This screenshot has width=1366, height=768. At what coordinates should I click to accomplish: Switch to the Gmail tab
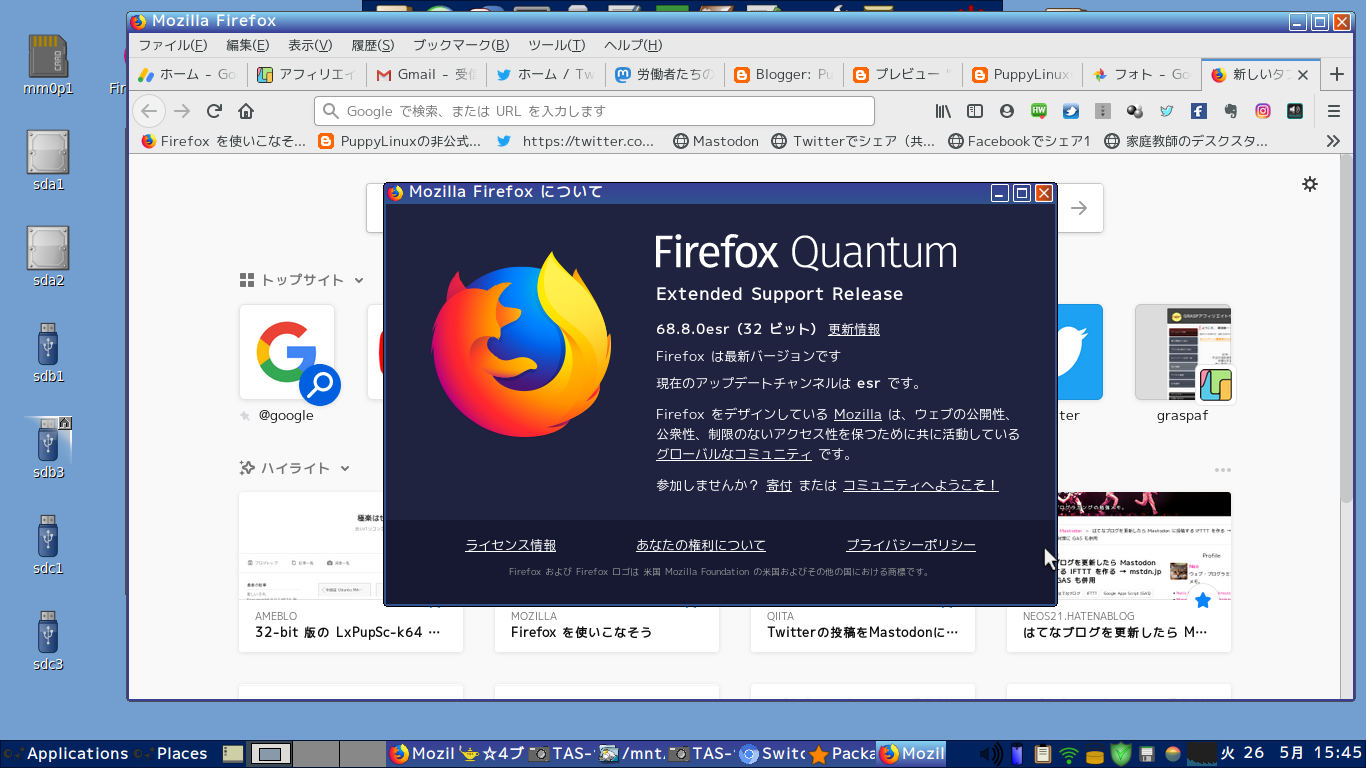point(425,74)
